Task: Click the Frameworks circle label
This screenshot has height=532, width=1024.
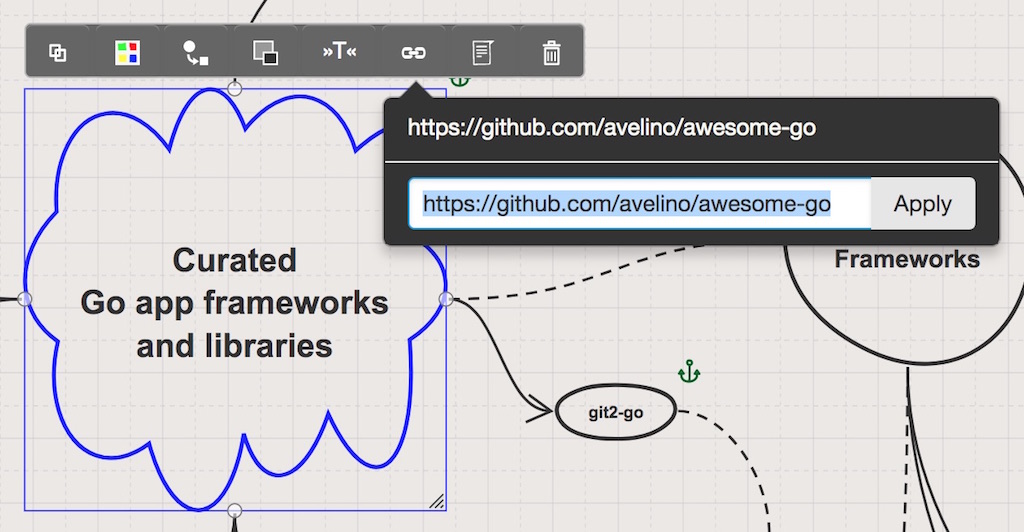Action: (907, 259)
